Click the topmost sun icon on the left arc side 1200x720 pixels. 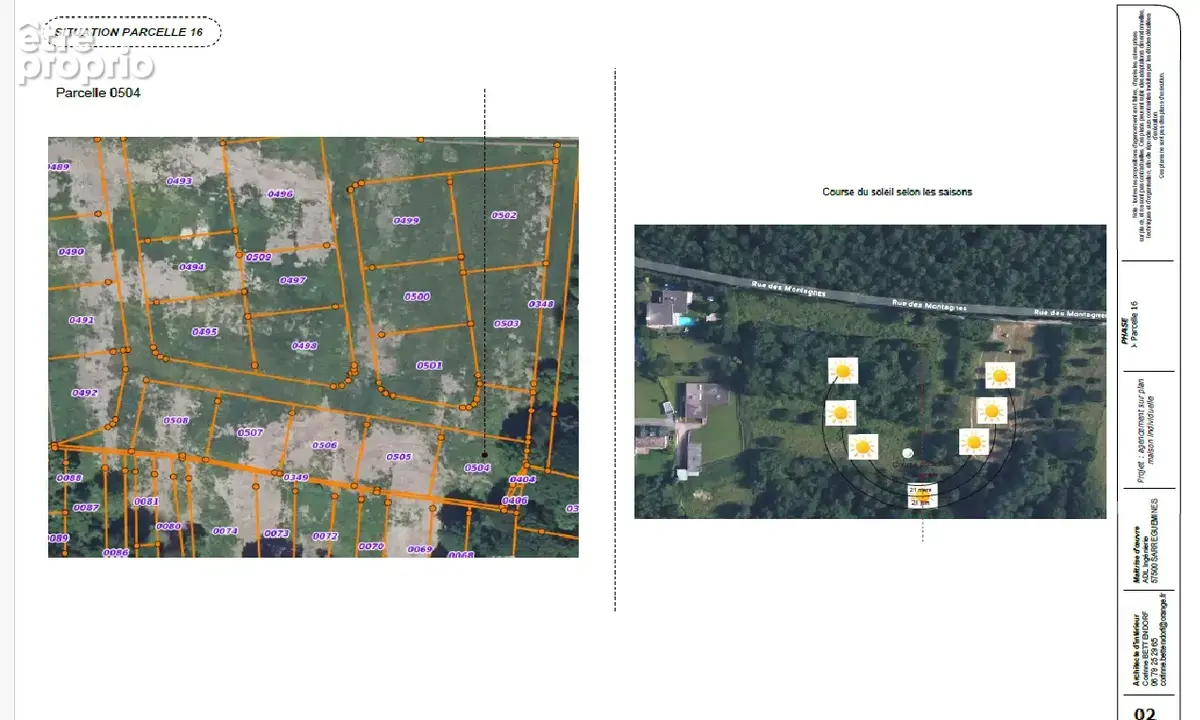coord(843,372)
